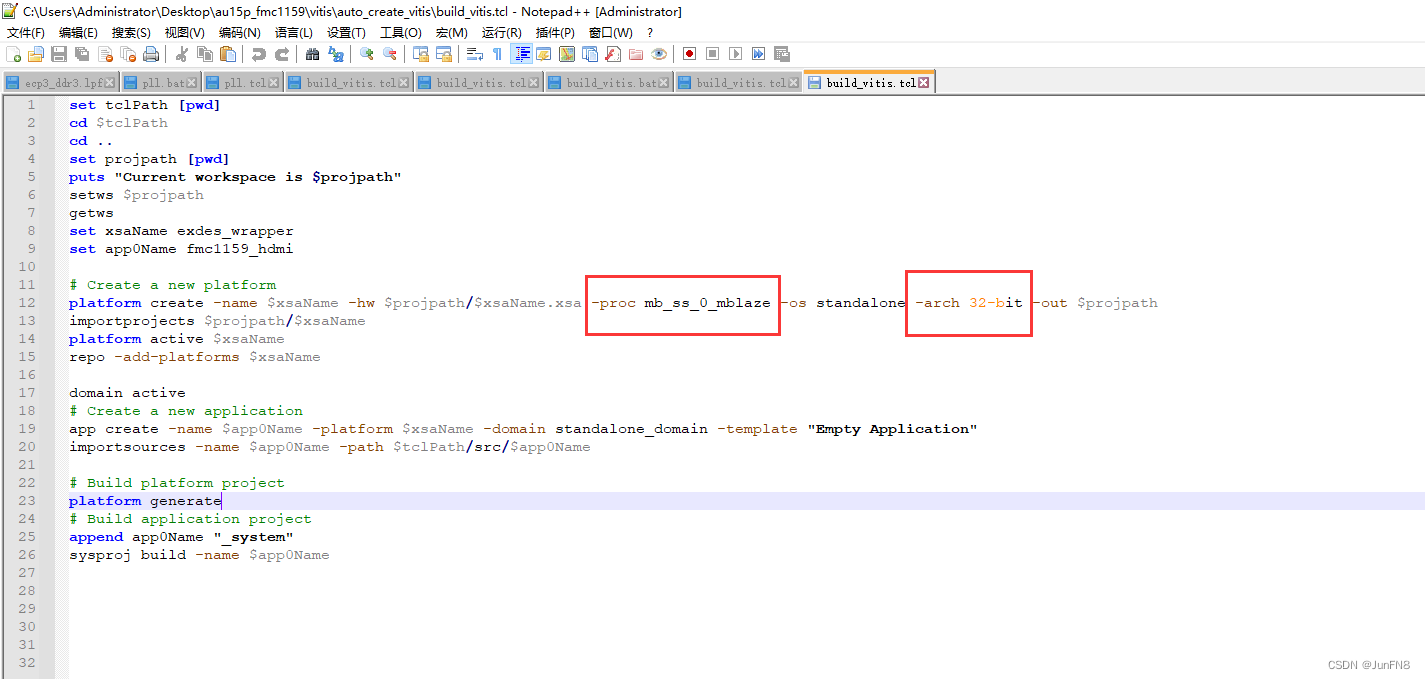Image resolution: width=1425 pixels, height=679 pixels.
Task: Click the '# Create a new platform' comment
Action: click(x=172, y=285)
